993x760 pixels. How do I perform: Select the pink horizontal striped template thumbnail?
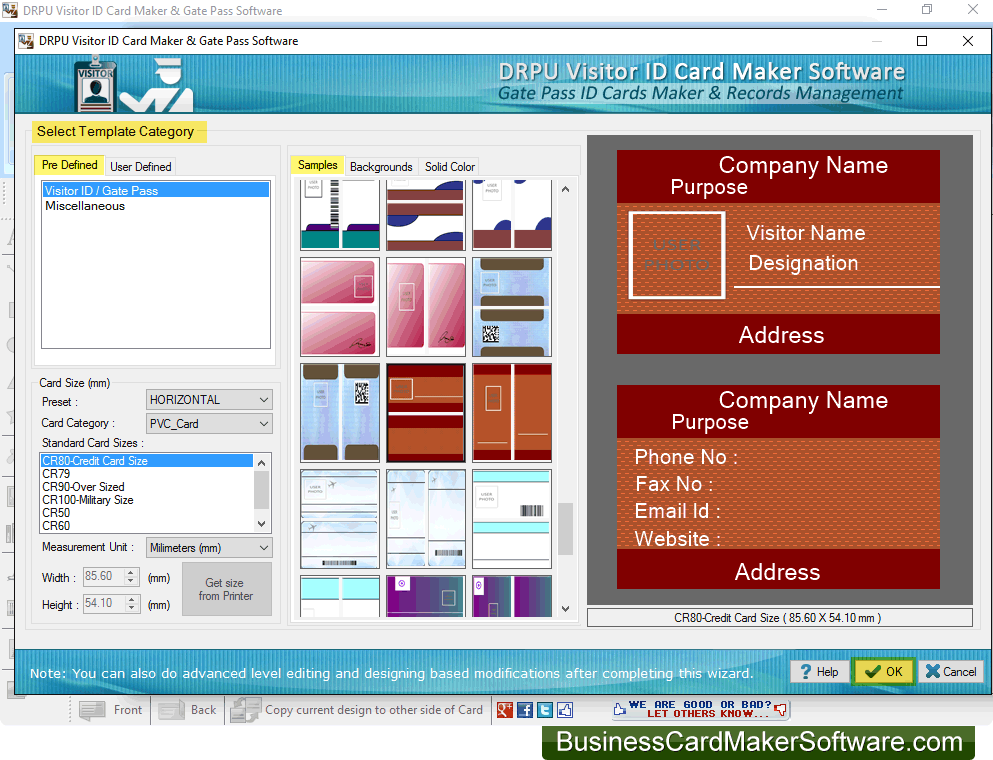point(340,306)
